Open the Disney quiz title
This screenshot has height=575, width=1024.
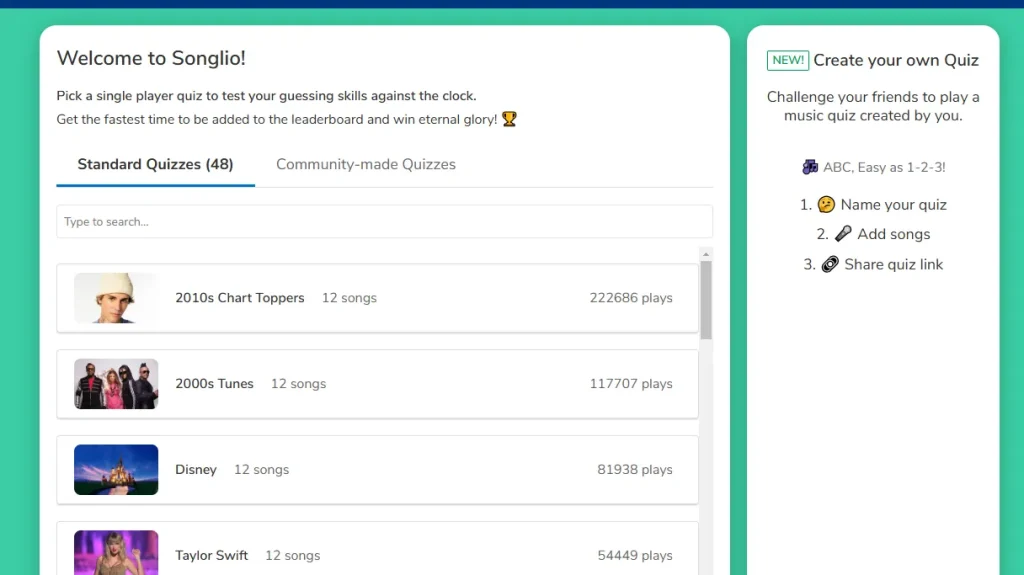coord(196,470)
